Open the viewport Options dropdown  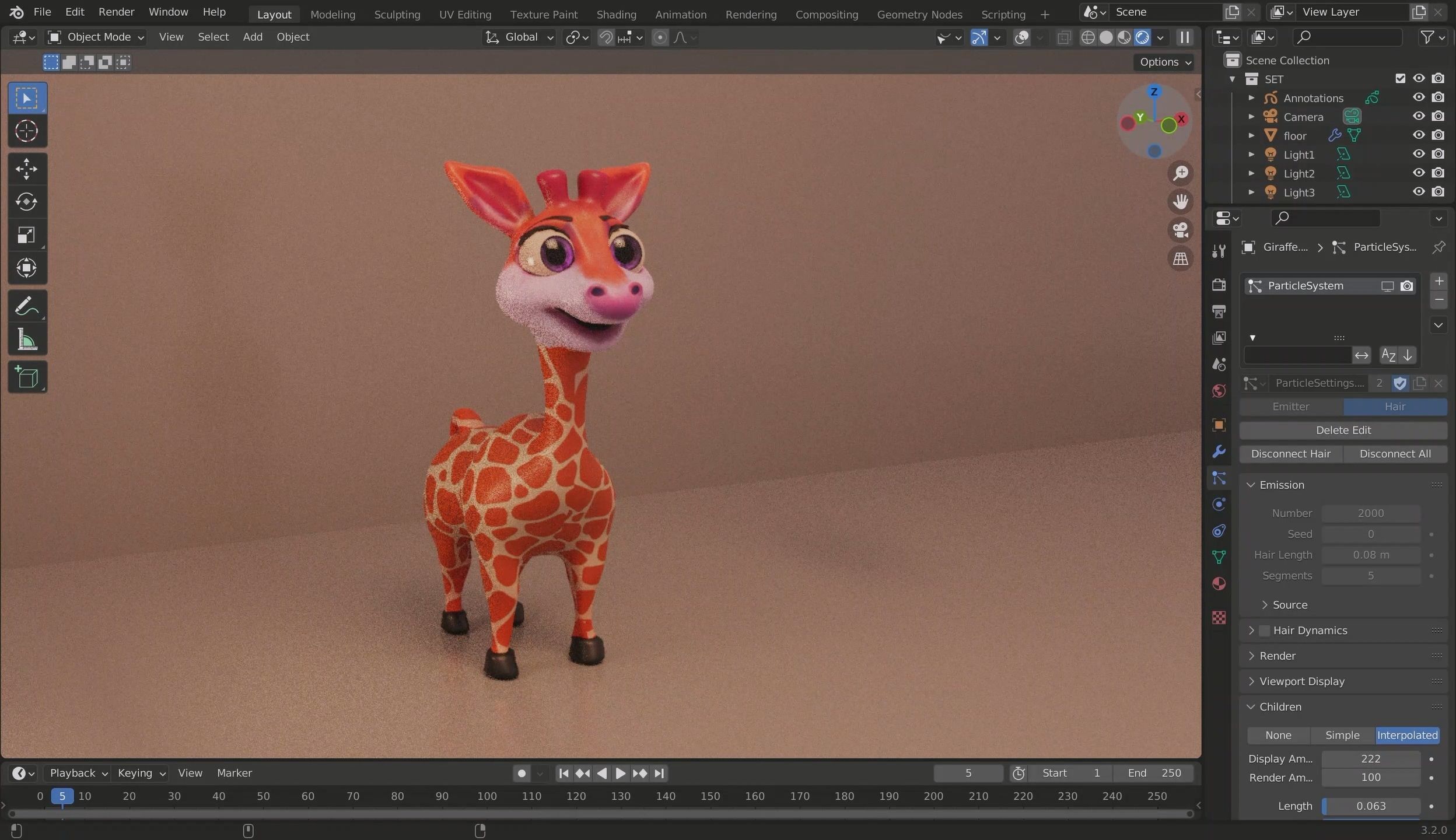coord(1164,62)
